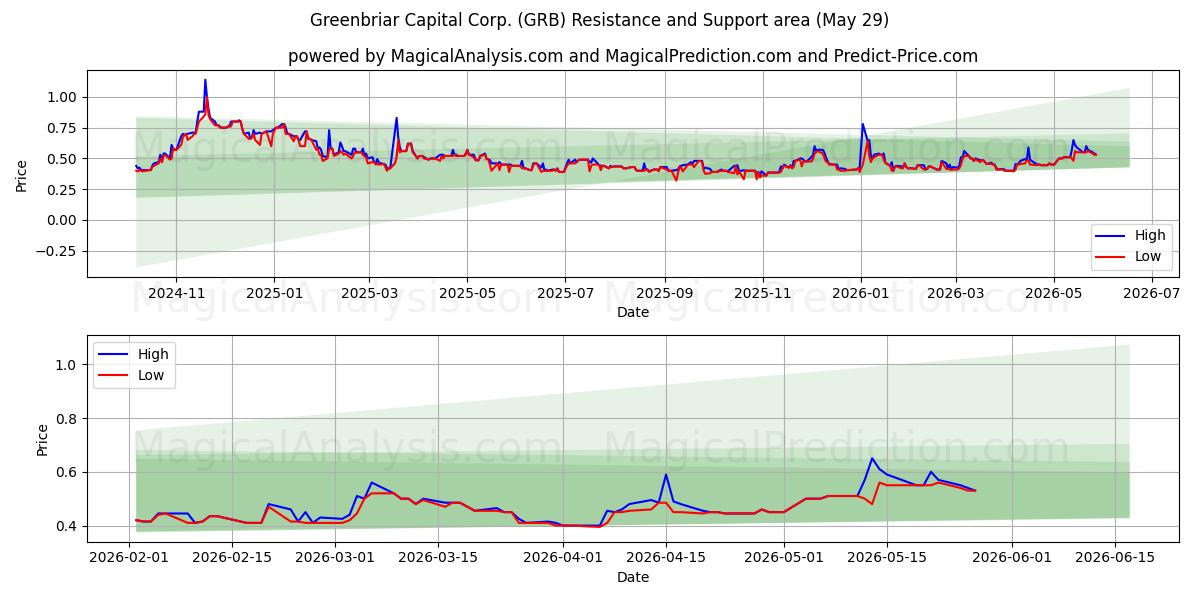Image resolution: width=1200 pixels, height=600 pixels.
Task: Click the mid-April 2026 spike on bottom chart
Action: [x=666, y=475]
